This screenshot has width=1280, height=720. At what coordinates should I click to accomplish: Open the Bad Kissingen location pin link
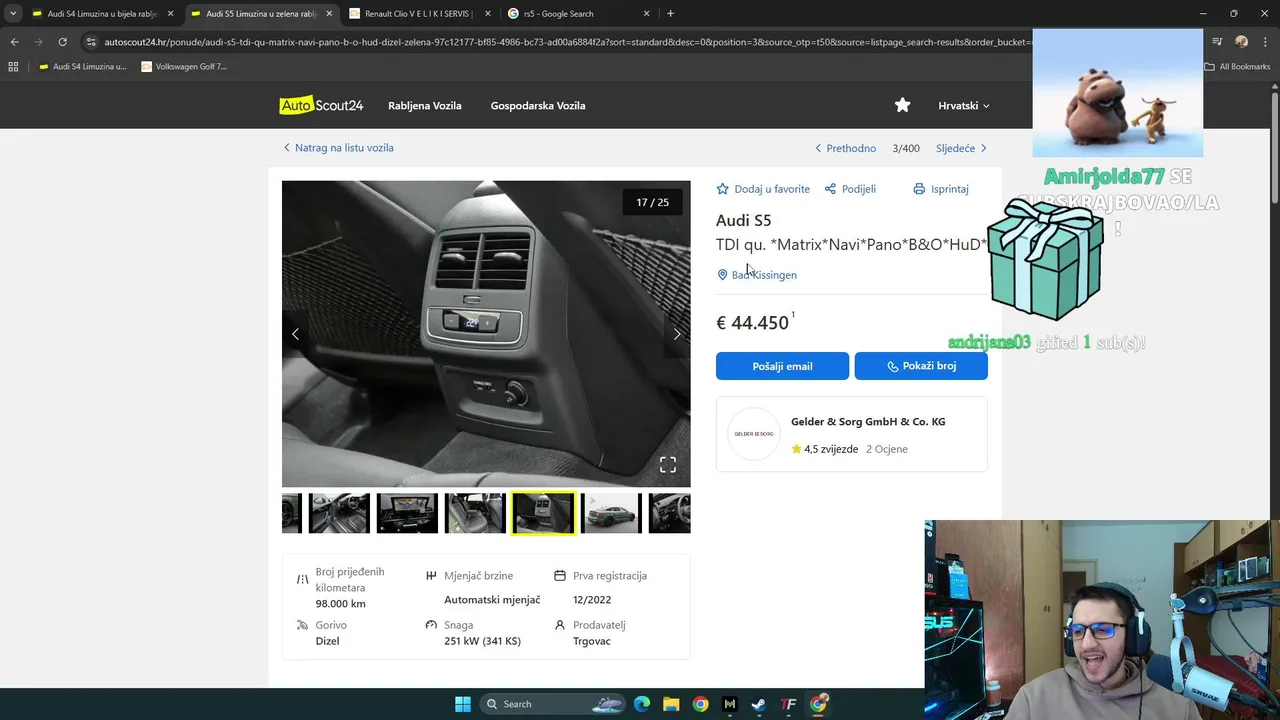tap(757, 275)
